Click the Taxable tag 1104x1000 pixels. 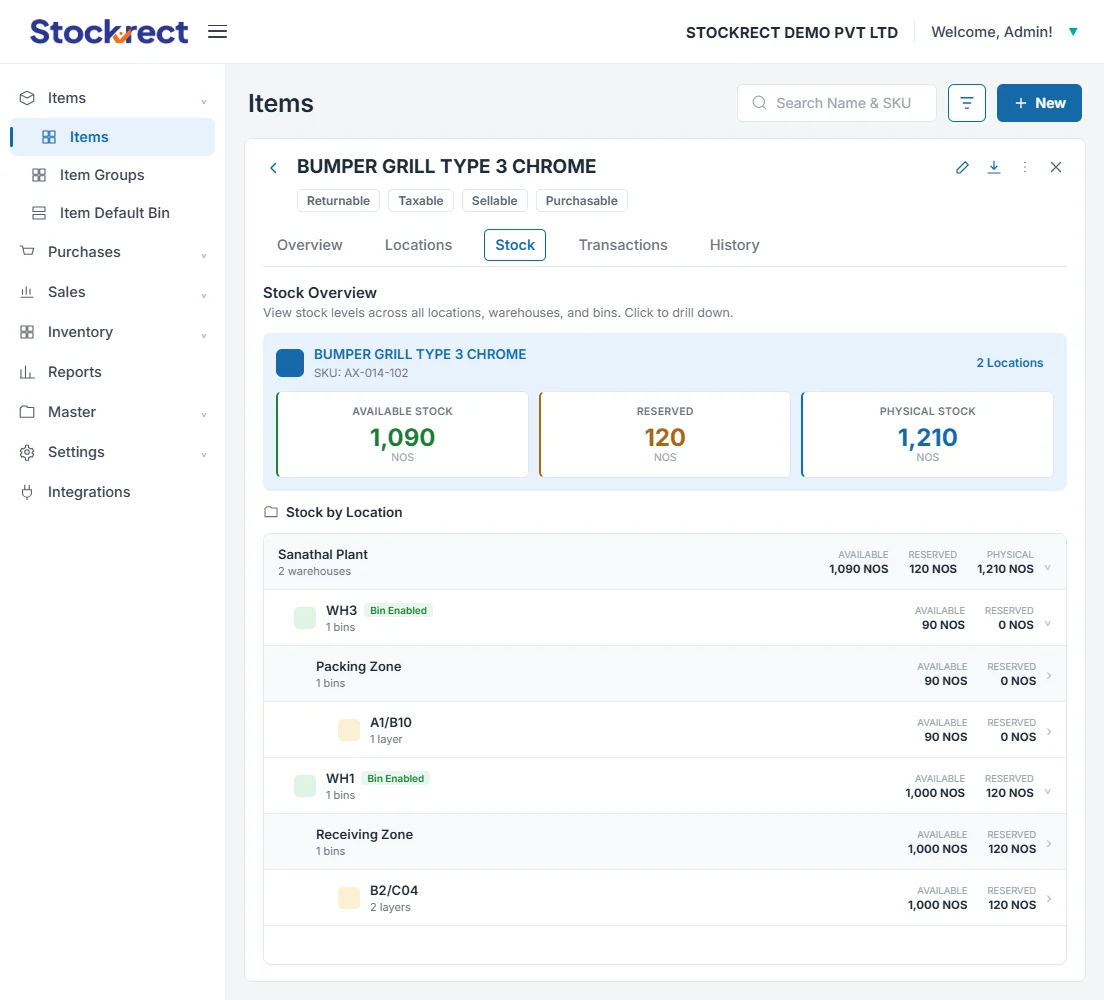coord(421,201)
